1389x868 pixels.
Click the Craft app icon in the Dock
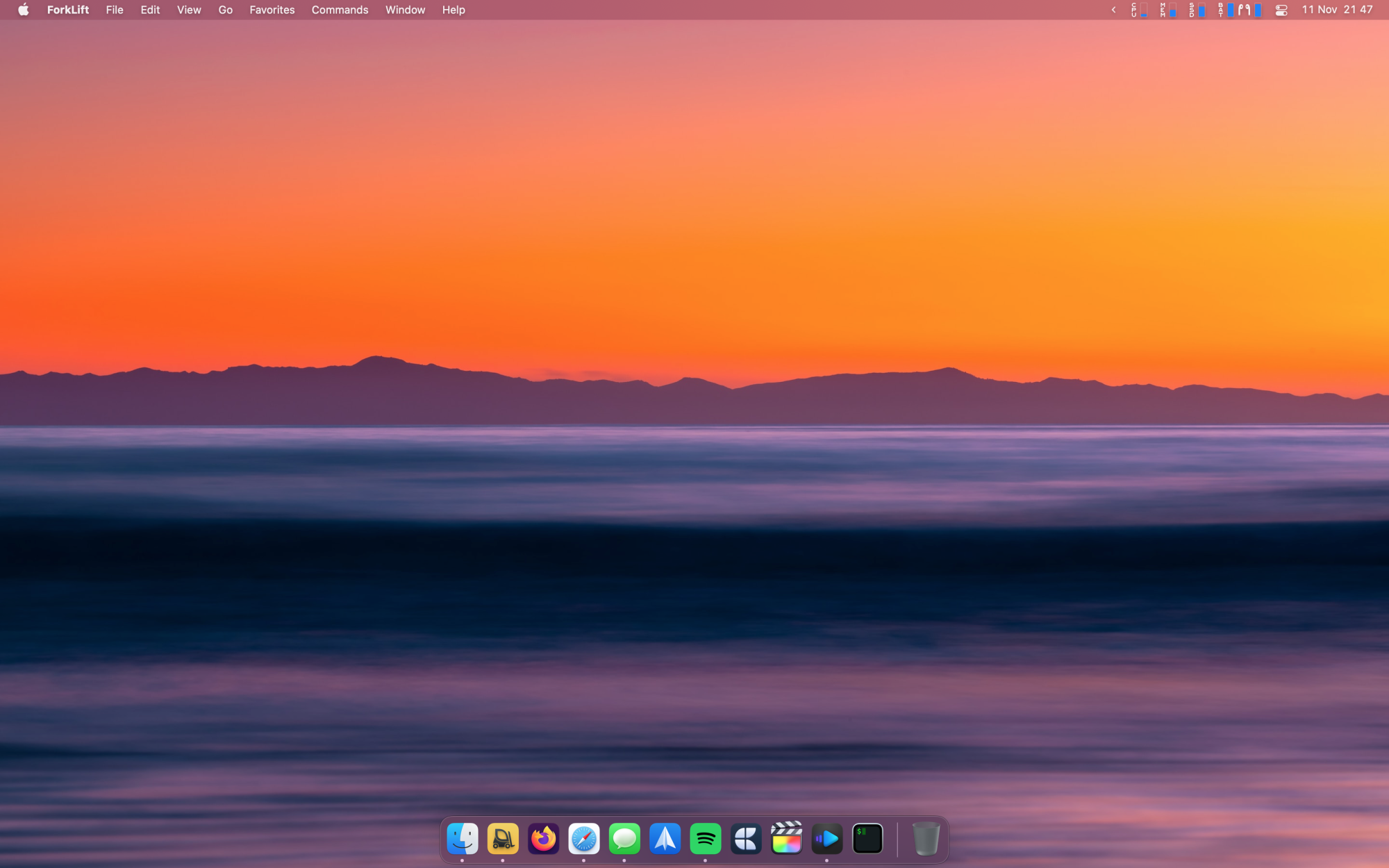pyautogui.click(x=746, y=839)
